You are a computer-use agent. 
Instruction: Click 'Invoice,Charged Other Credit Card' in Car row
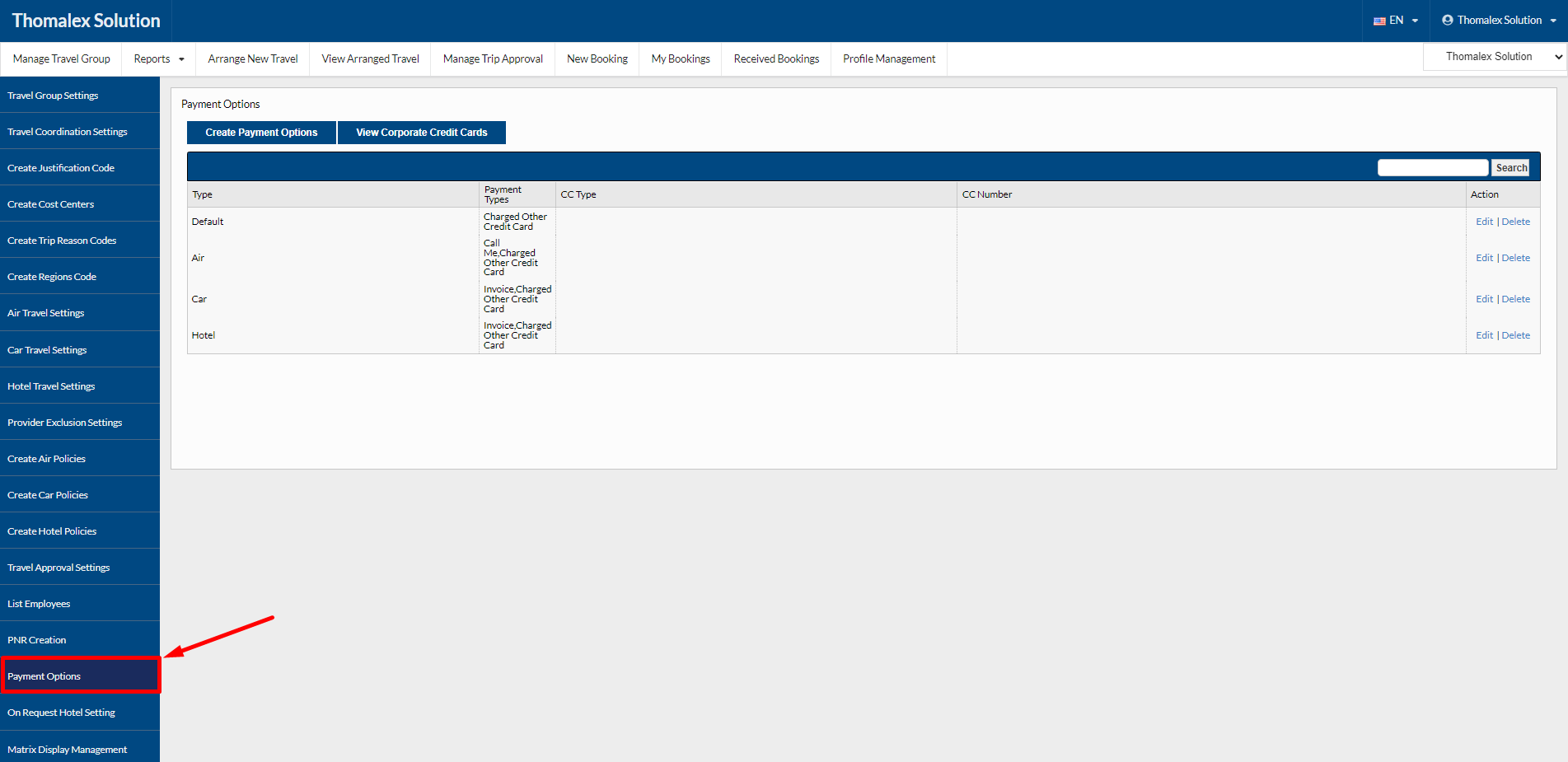coord(517,299)
